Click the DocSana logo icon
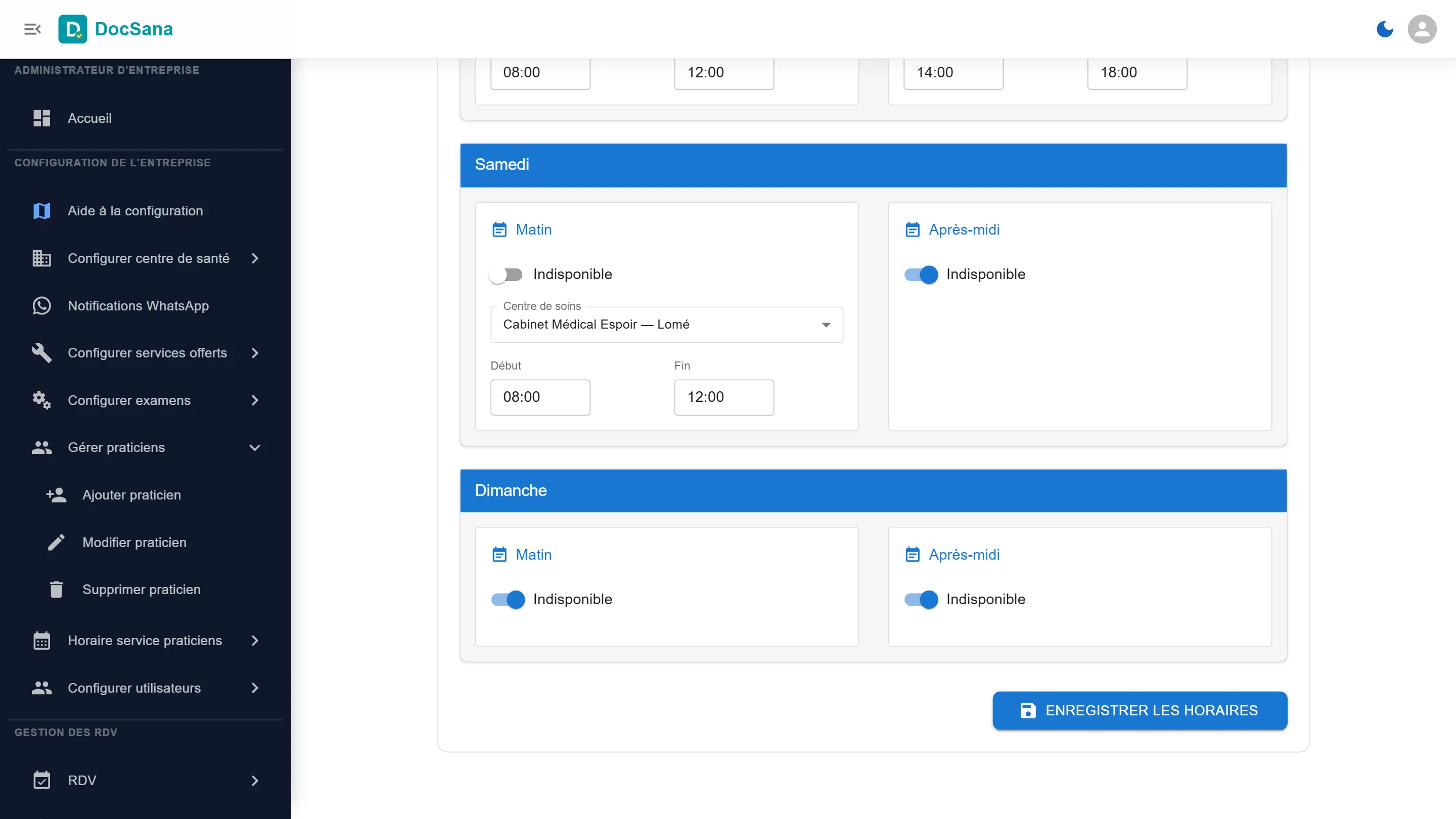1456x819 pixels. click(x=72, y=29)
